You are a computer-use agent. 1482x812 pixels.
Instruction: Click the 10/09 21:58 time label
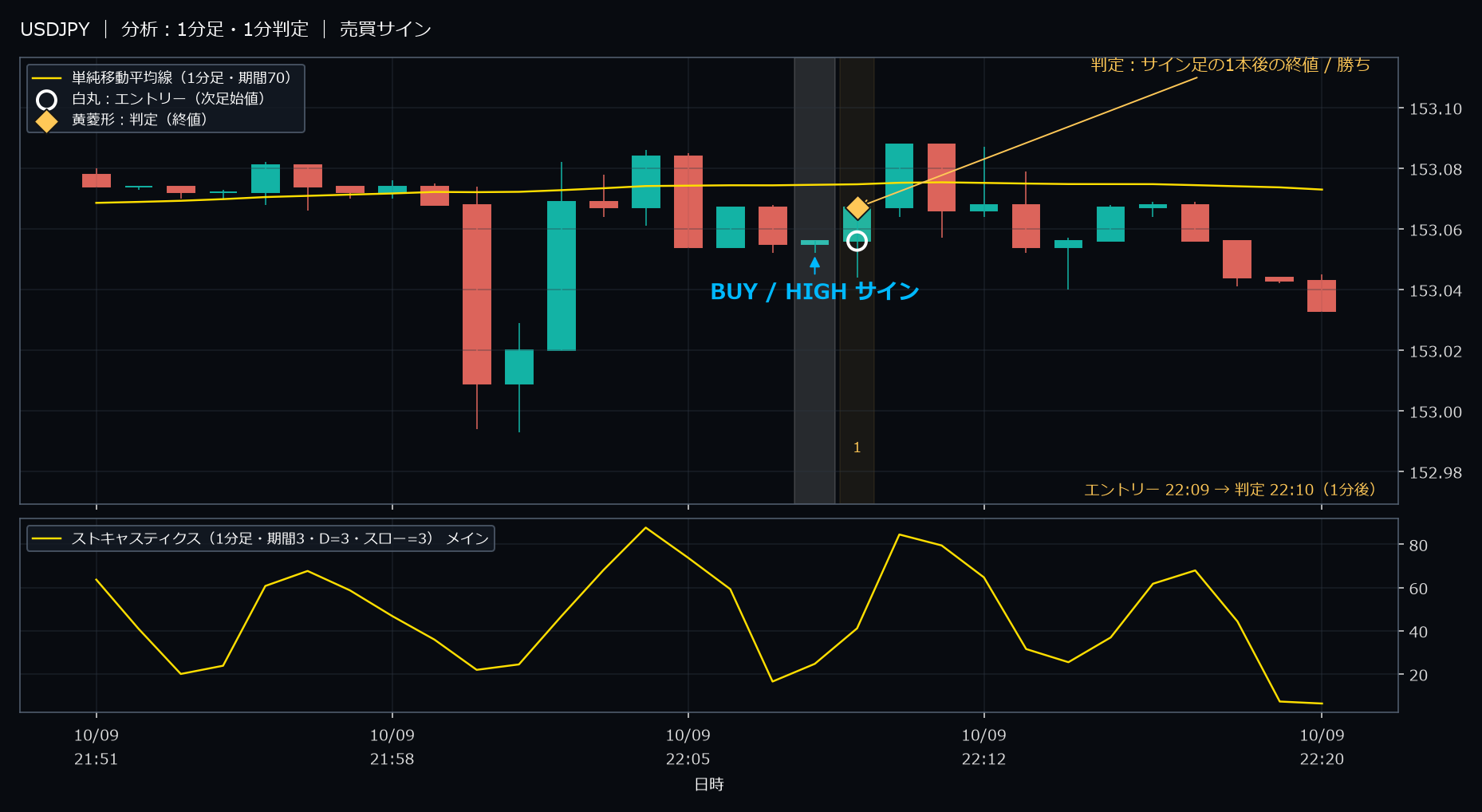(392, 747)
